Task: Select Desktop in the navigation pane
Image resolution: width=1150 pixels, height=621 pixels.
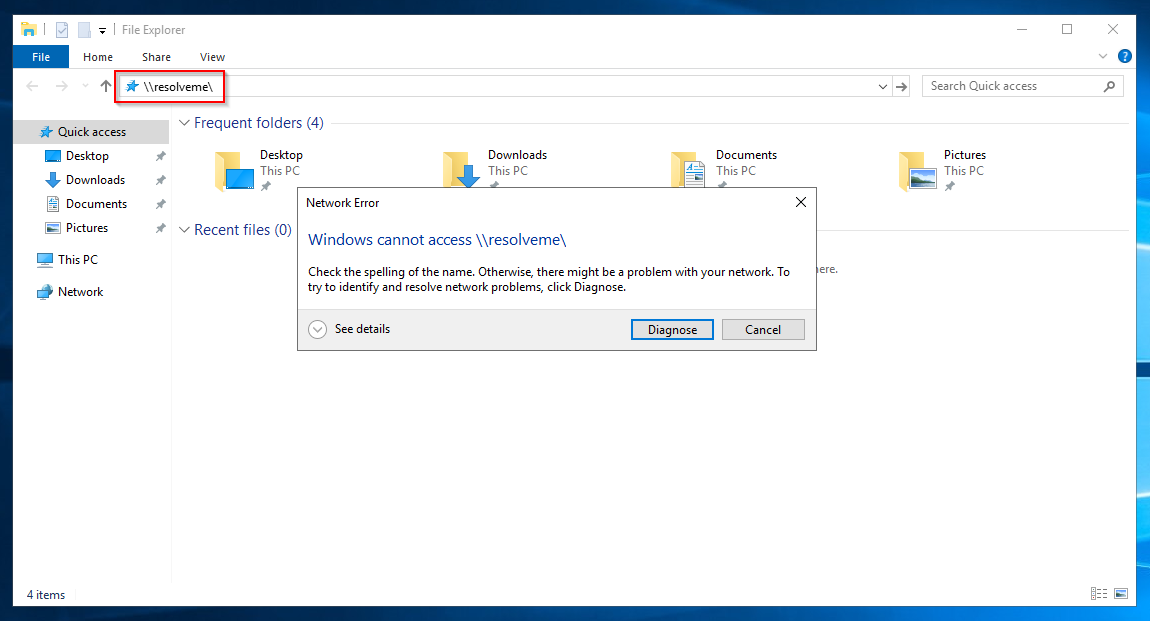Action: click(87, 155)
